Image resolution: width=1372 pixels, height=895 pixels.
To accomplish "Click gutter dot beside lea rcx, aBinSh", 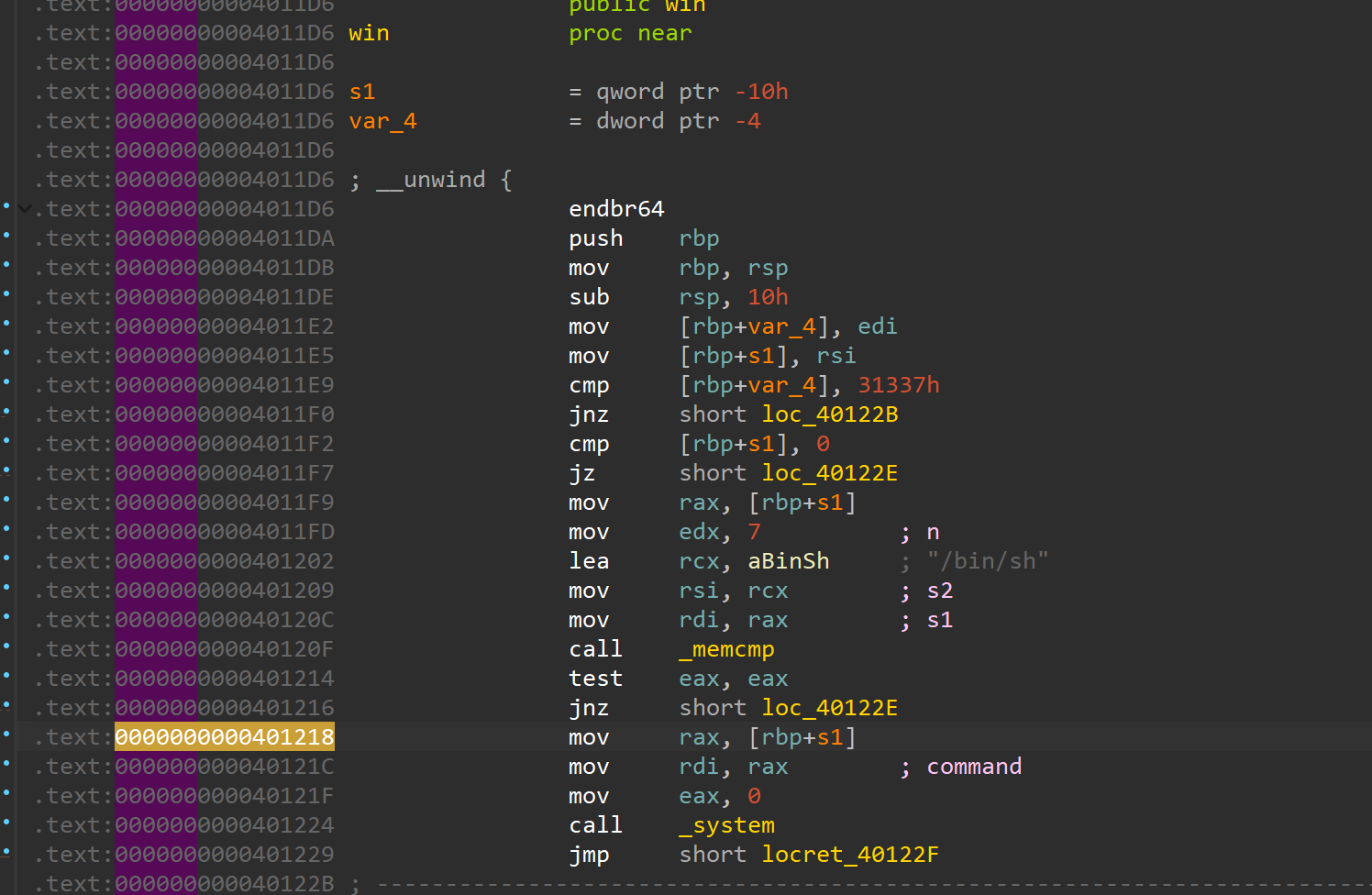I will coord(7,558).
